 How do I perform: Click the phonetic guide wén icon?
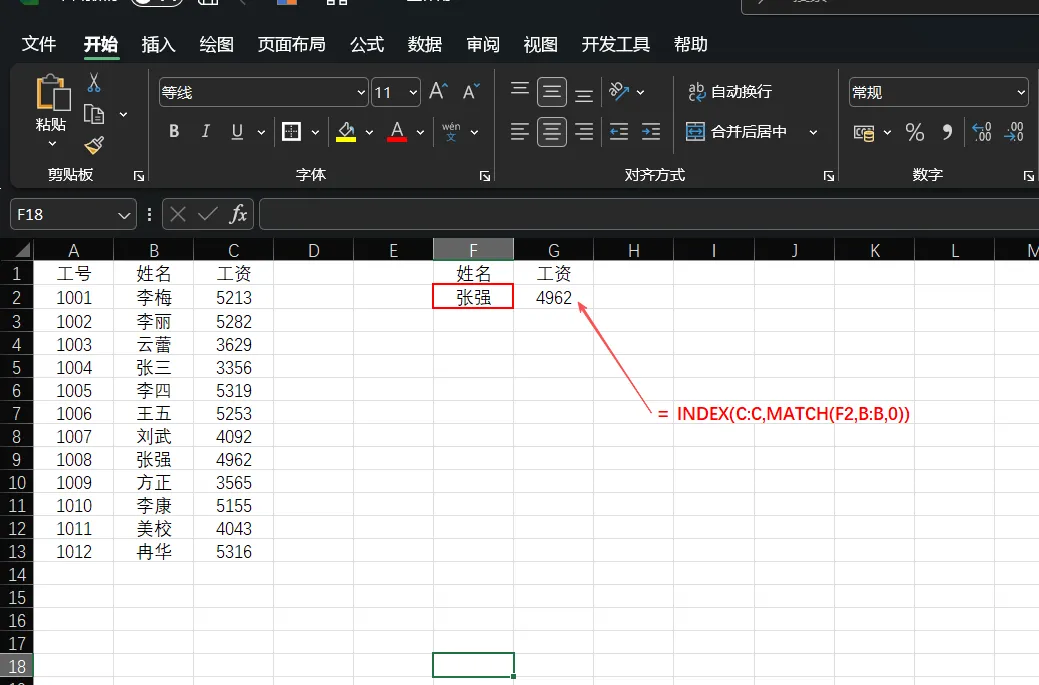[451, 132]
